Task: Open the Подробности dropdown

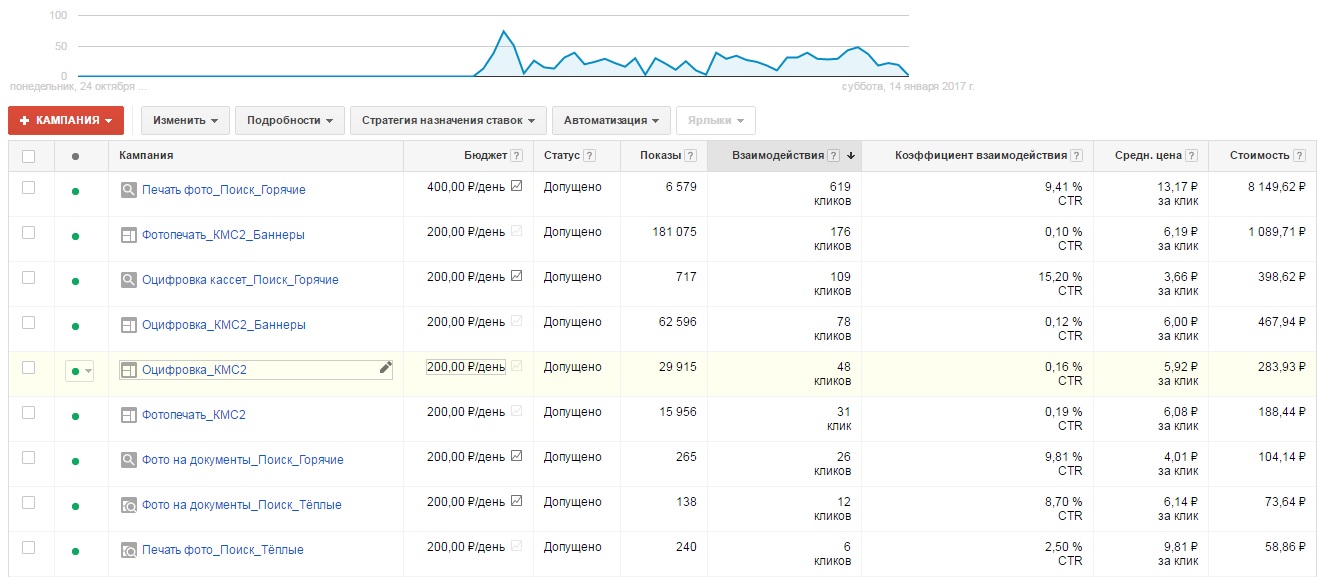Action: (x=290, y=120)
